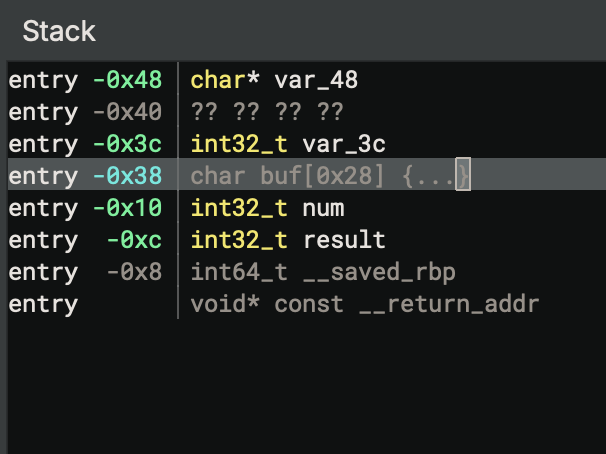
Task: Select the -0x38 stack offset
Action: (127, 176)
